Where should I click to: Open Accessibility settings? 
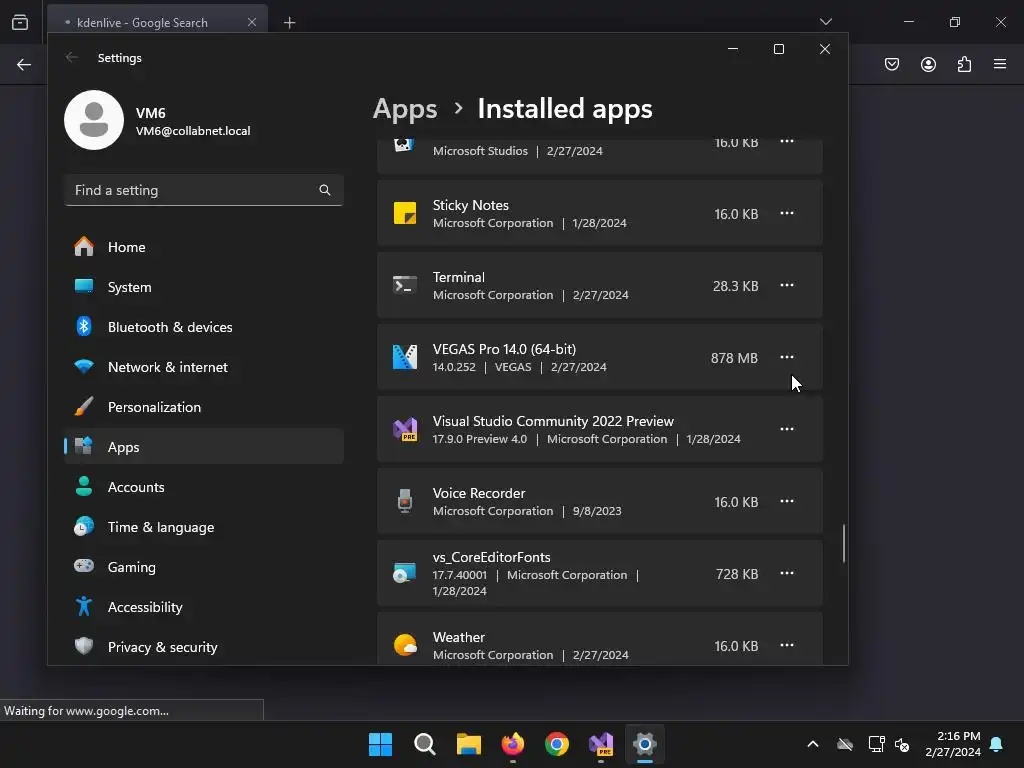(x=204, y=607)
